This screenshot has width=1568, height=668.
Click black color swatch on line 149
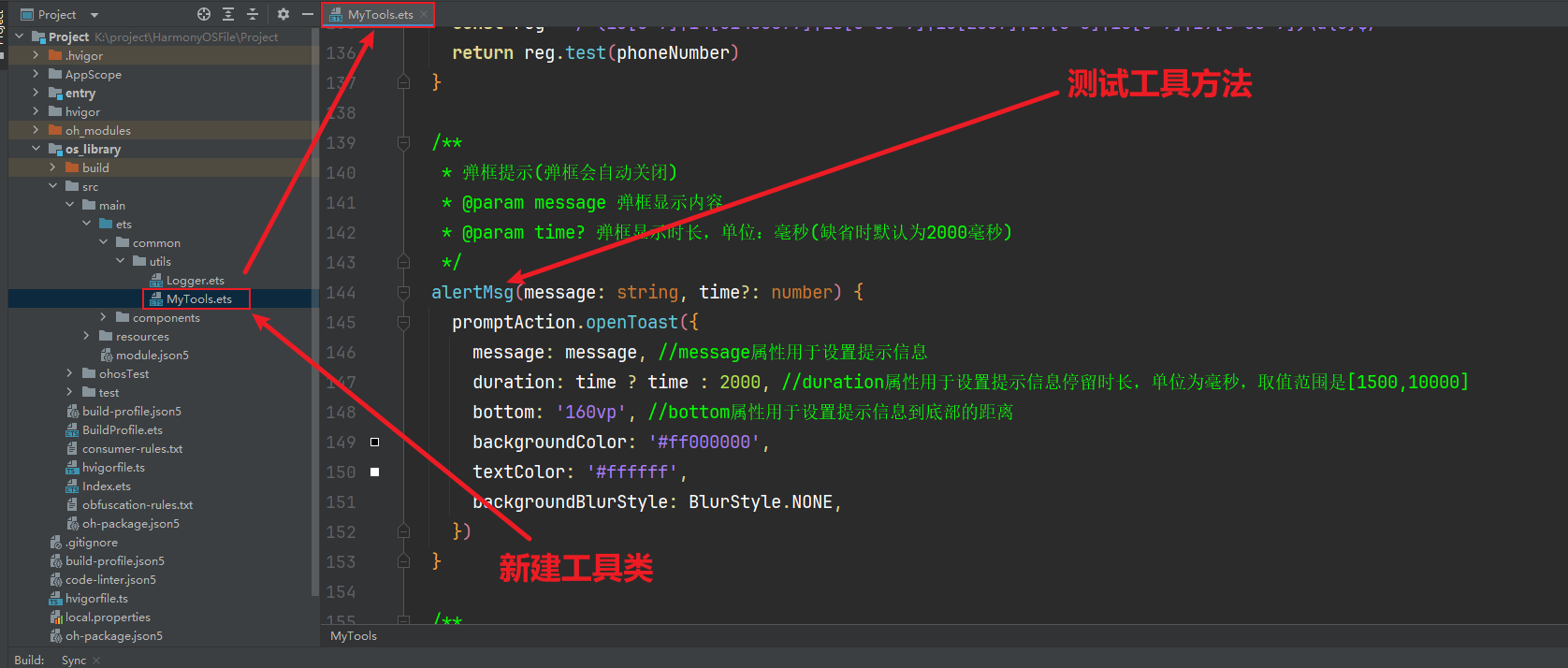coord(375,442)
